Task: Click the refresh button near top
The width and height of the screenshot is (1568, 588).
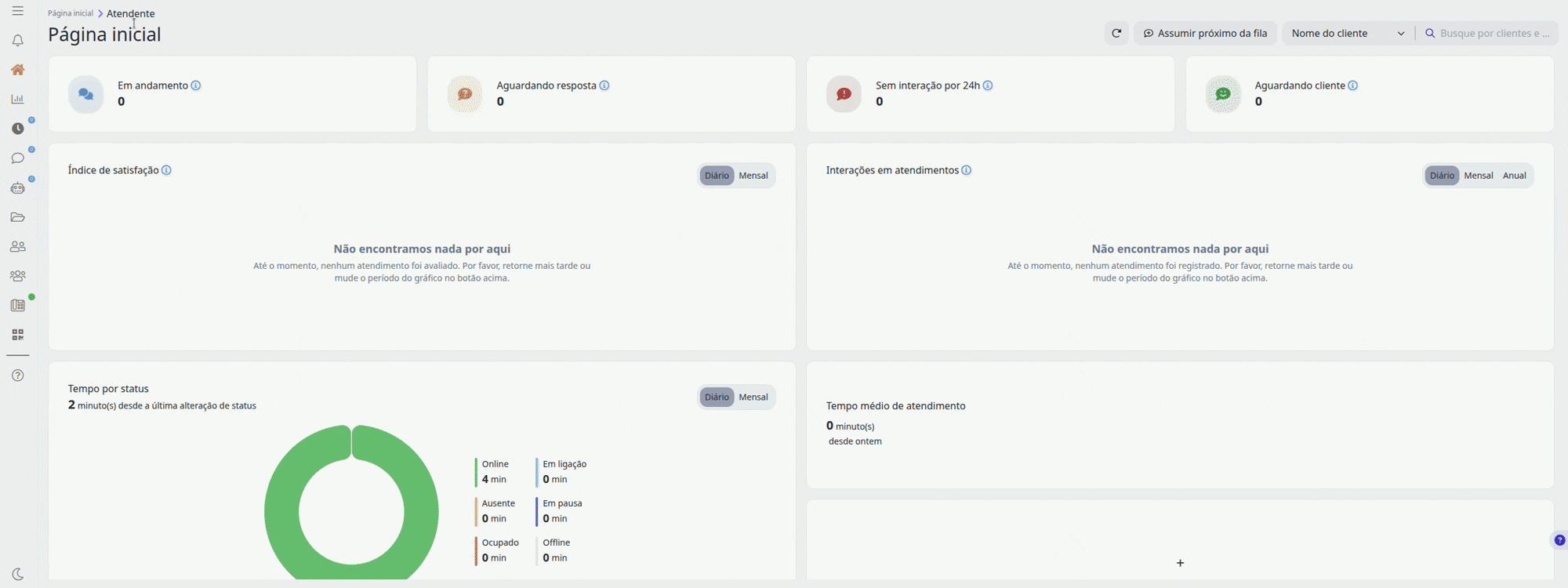Action: click(x=1116, y=33)
